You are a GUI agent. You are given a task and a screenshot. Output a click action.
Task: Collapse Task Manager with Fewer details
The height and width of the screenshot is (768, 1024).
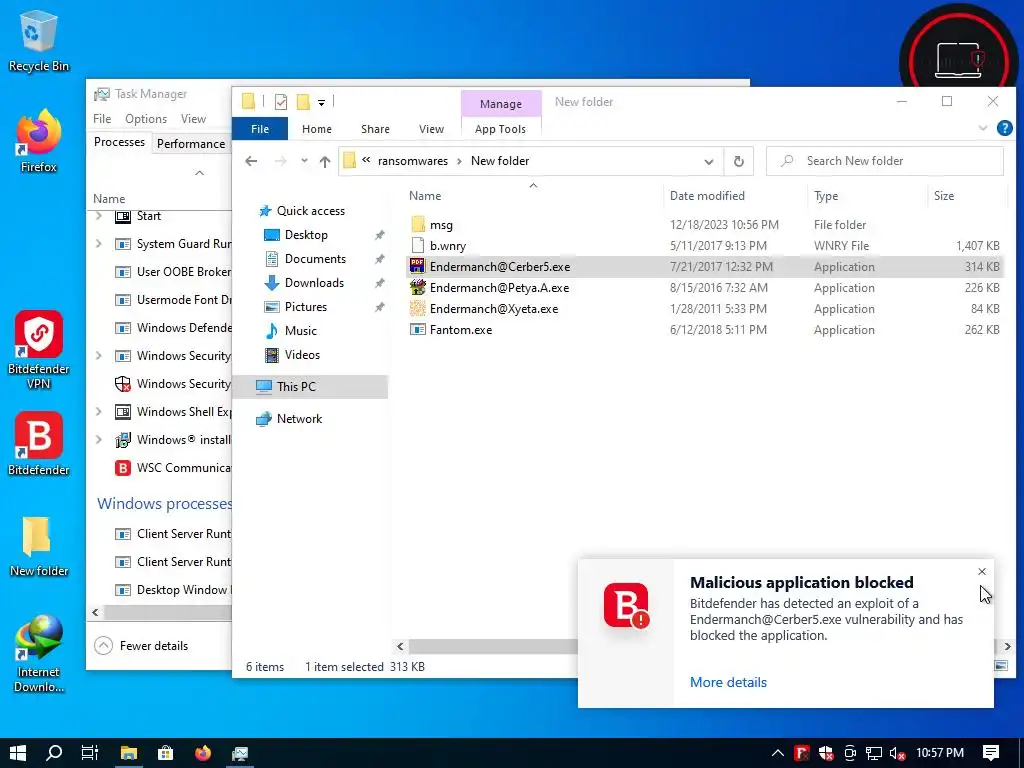tap(141, 645)
